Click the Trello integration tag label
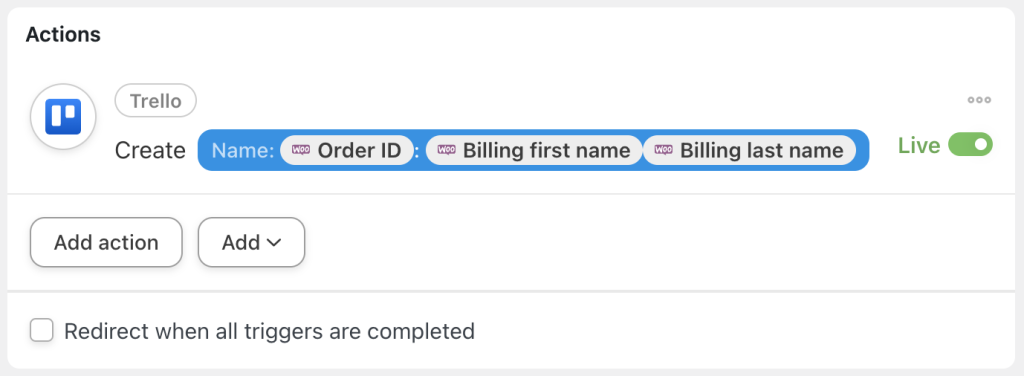Image resolution: width=1024 pixels, height=376 pixels. click(x=155, y=101)
